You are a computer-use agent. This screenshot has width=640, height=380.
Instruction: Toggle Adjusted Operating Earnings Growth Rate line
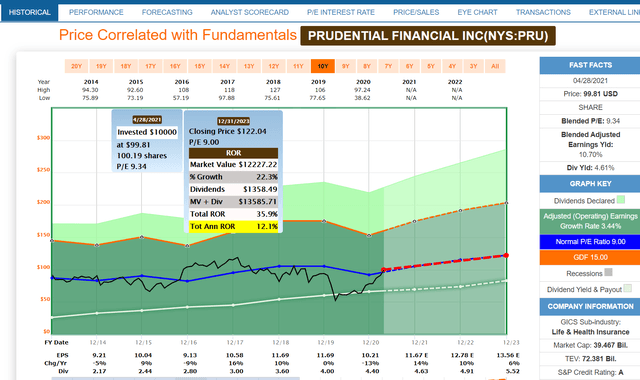590,221
